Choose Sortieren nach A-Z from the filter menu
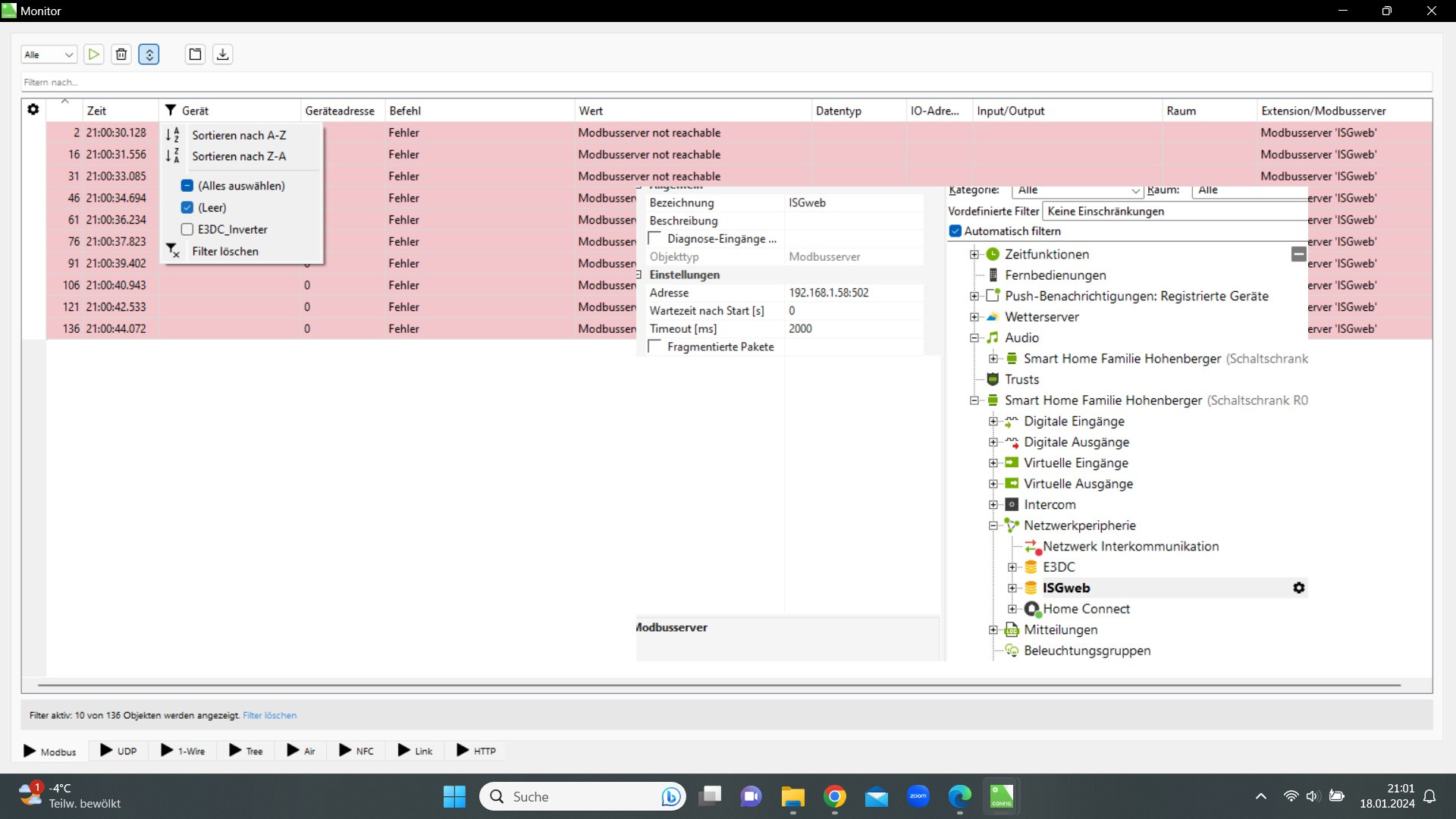 [238, 135]
